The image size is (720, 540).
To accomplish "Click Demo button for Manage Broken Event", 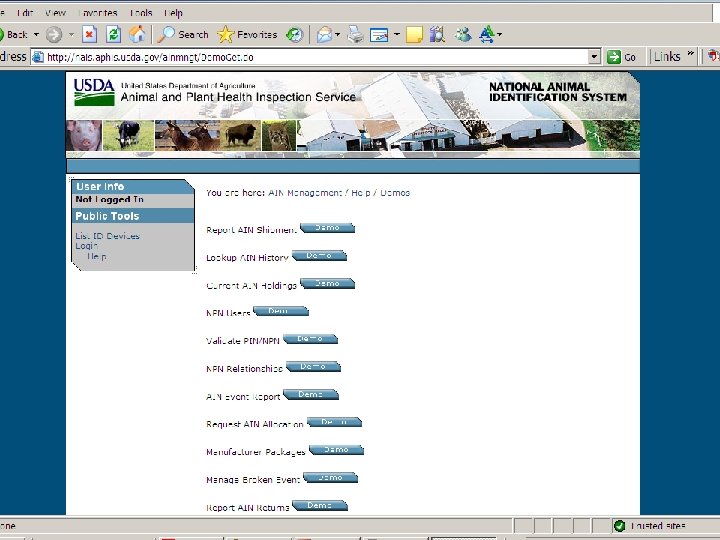I will 331,478.
